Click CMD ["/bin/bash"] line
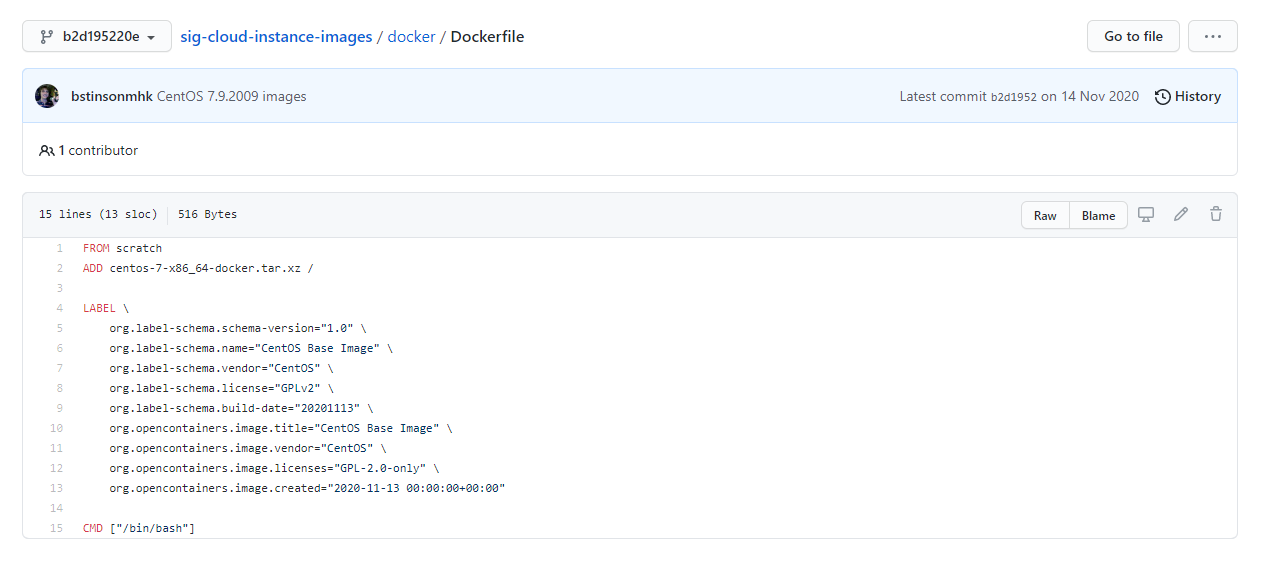 click(x=139, y=528)
